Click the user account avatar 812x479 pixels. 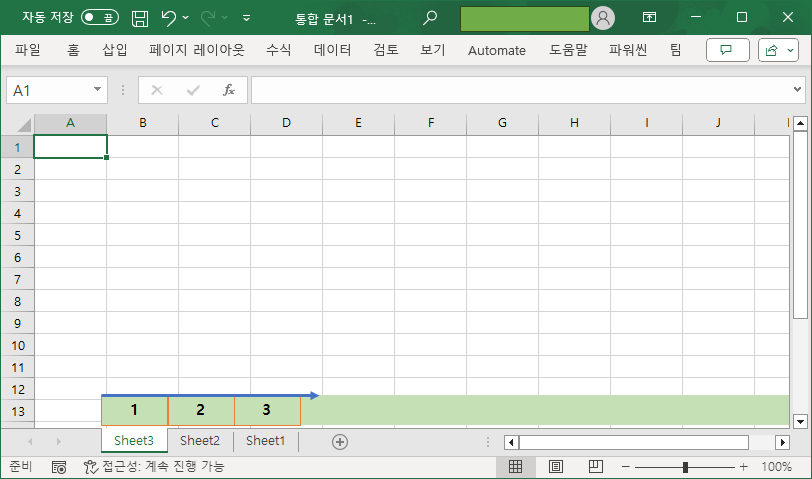pyautogui.click(x=603, y=18)
